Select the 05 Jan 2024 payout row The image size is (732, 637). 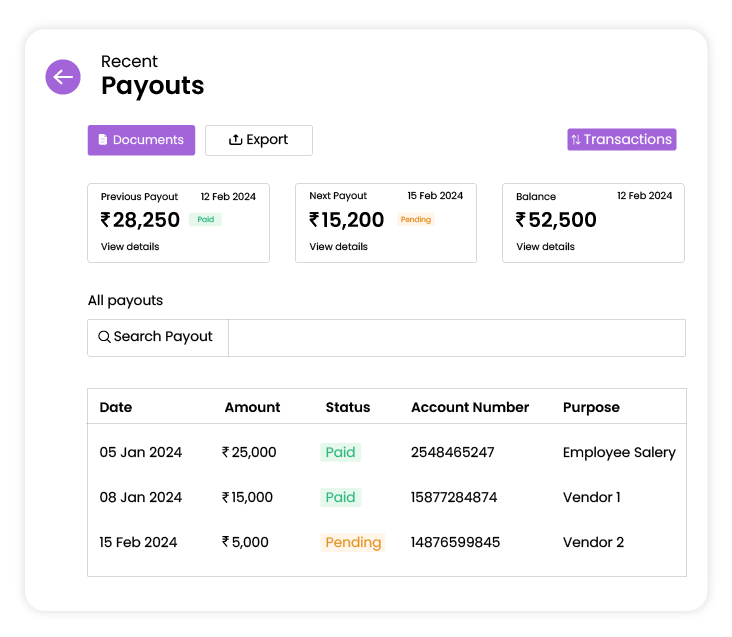387,452
